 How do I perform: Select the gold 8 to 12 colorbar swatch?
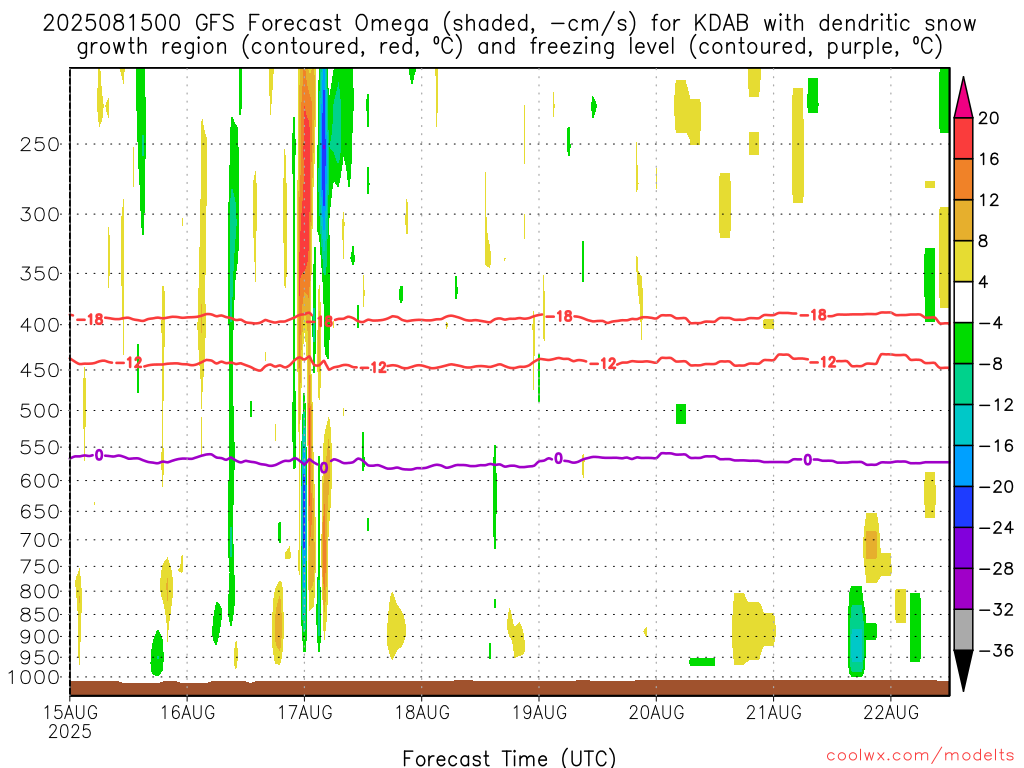pyautogui.click(x=963, y=221)
